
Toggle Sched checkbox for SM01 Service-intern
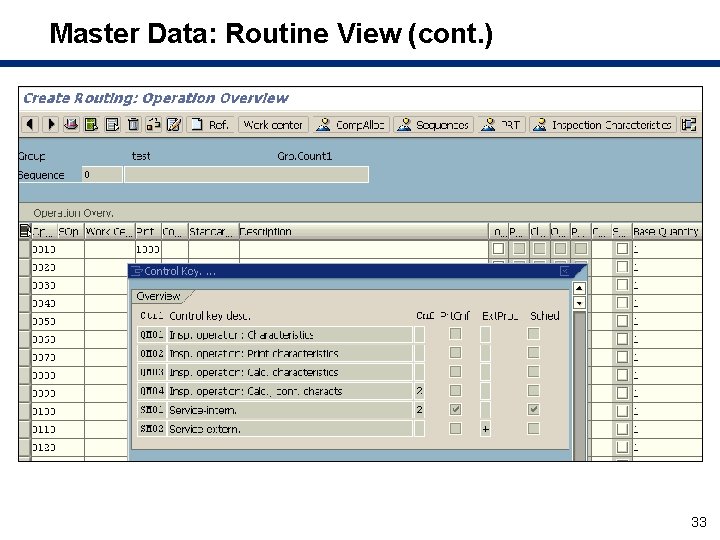[x=533, y=409]
